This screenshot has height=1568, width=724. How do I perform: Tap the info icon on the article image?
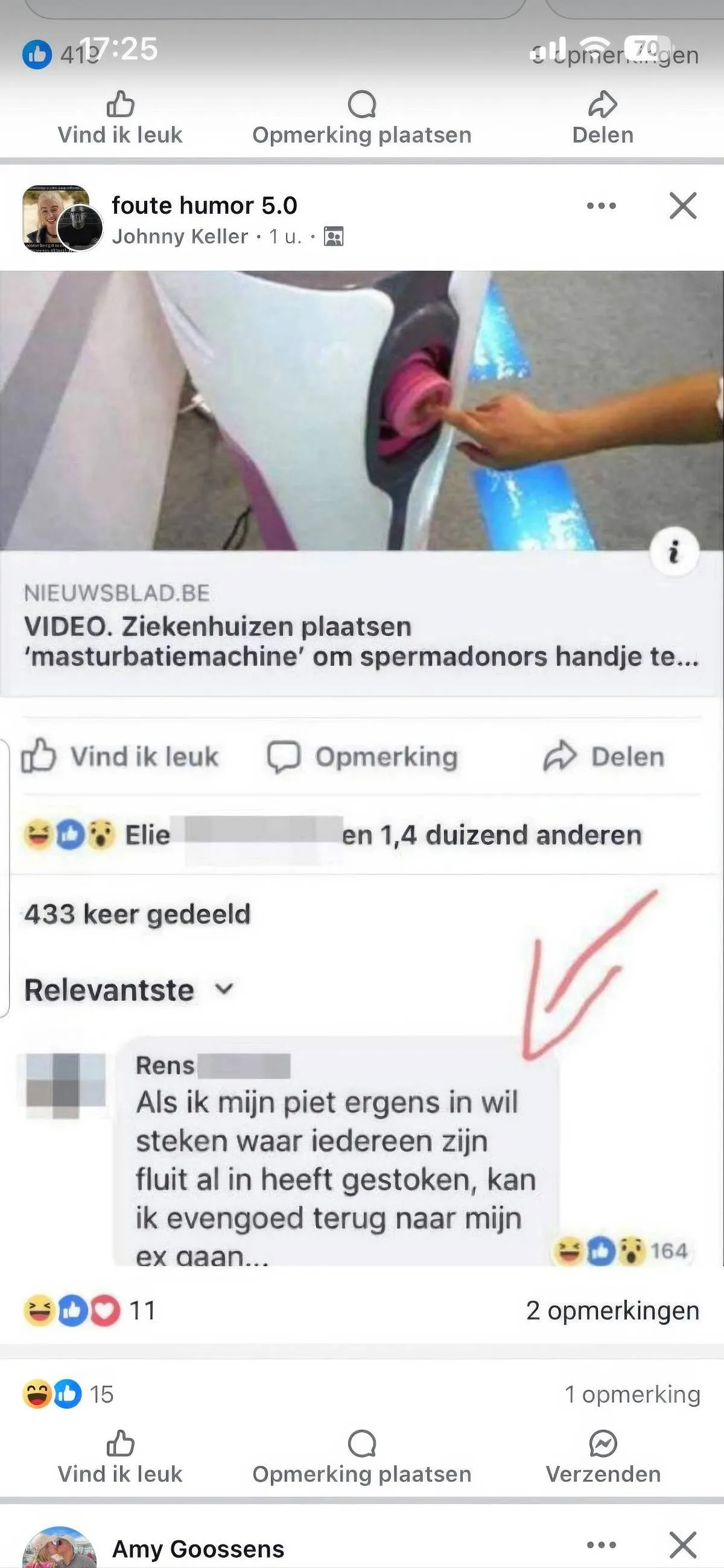[x=674, y=553]
